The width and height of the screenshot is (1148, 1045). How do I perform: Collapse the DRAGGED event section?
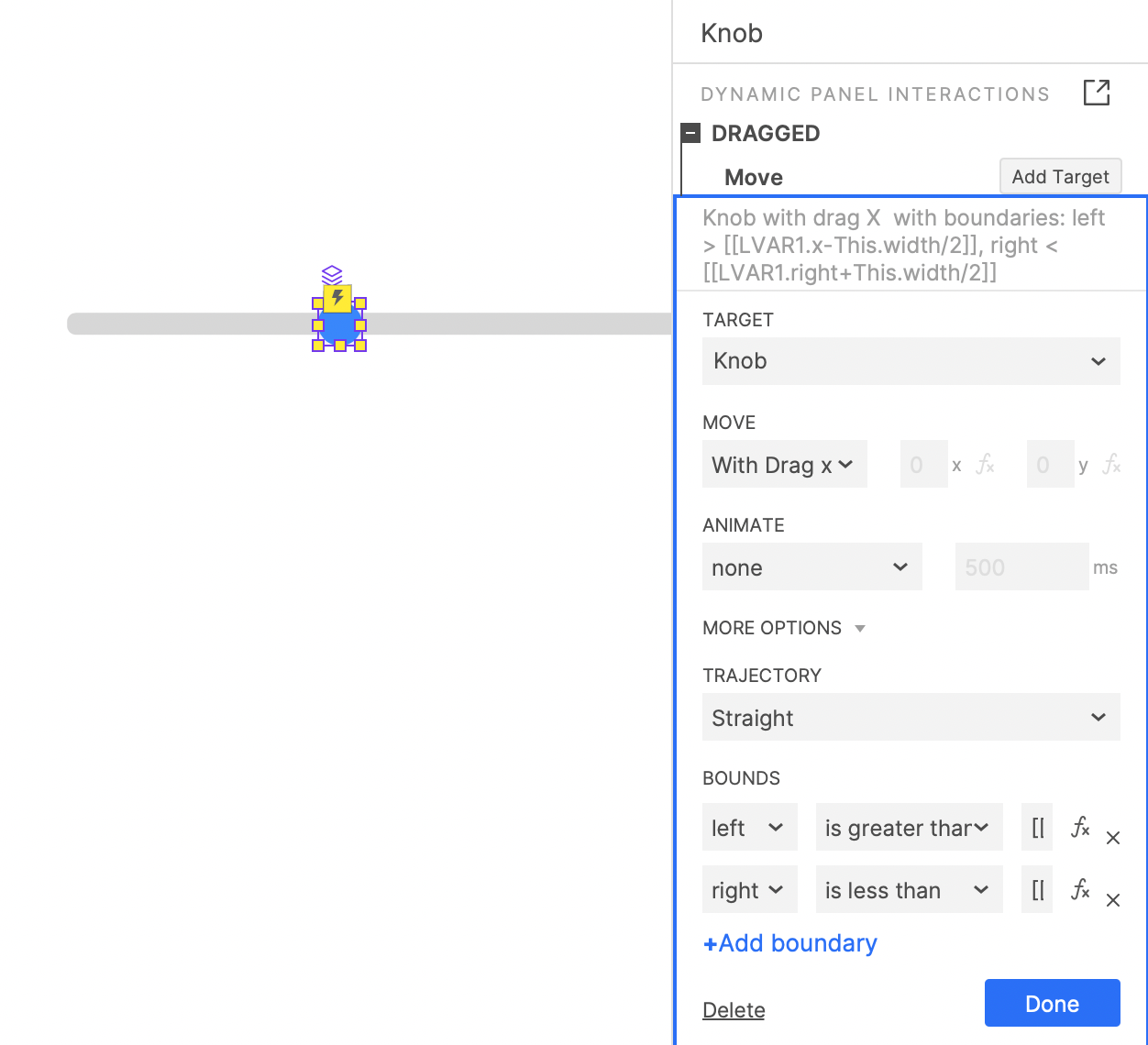tap(690, 134)
